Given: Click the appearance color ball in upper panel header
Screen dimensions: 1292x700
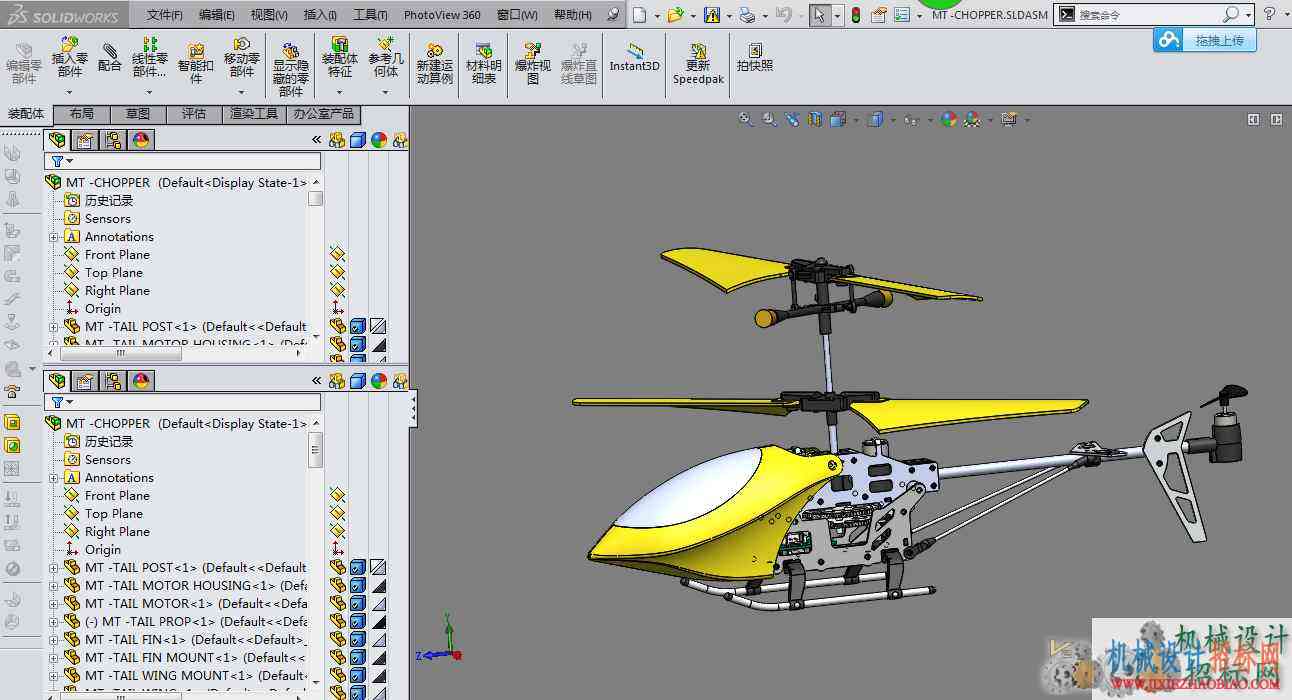Looking at the screenshot, I should (379, 140).
